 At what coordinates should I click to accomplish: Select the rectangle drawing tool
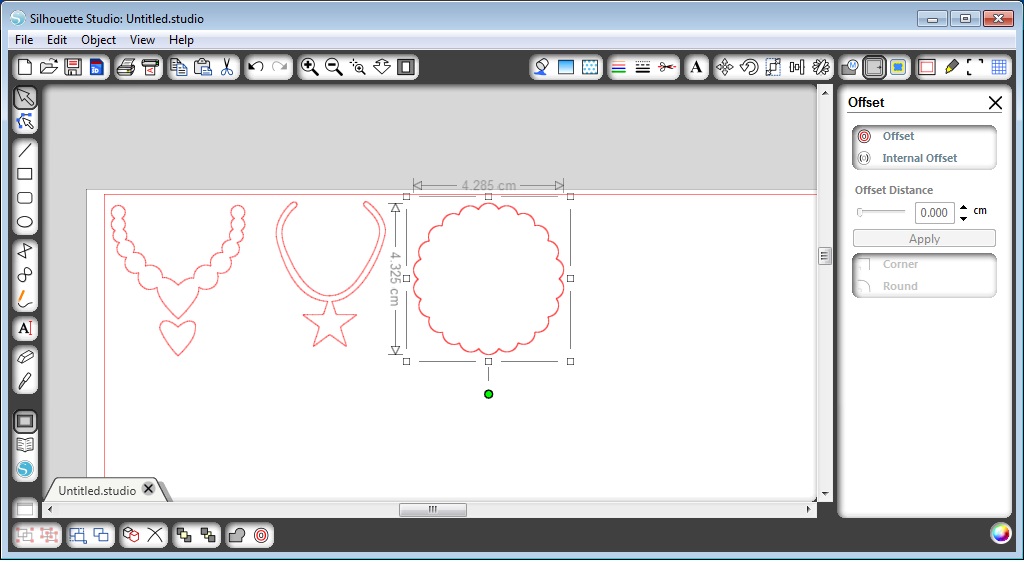point(25,174)
